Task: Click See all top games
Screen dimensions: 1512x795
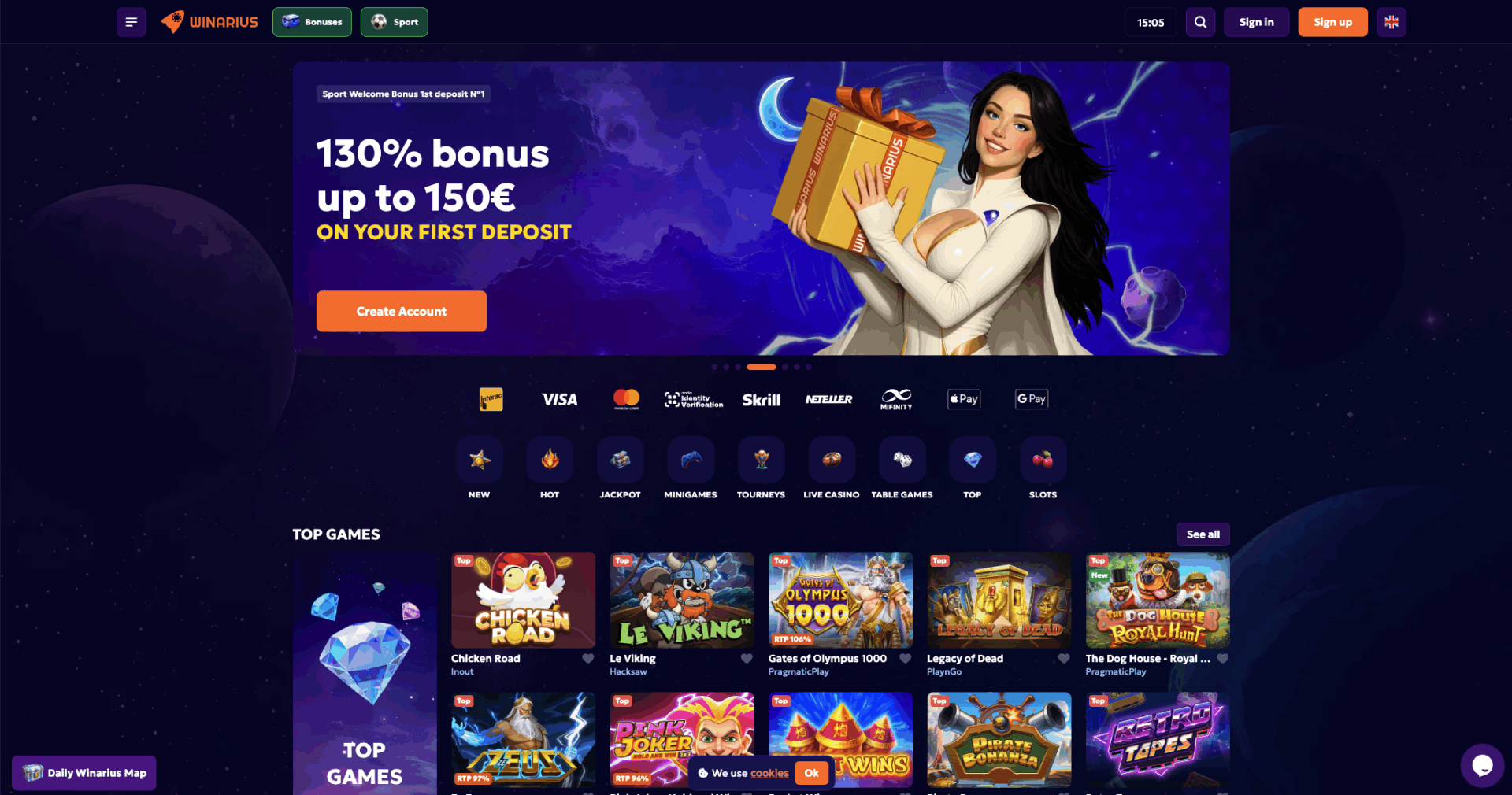Action: coord(1203,534)
